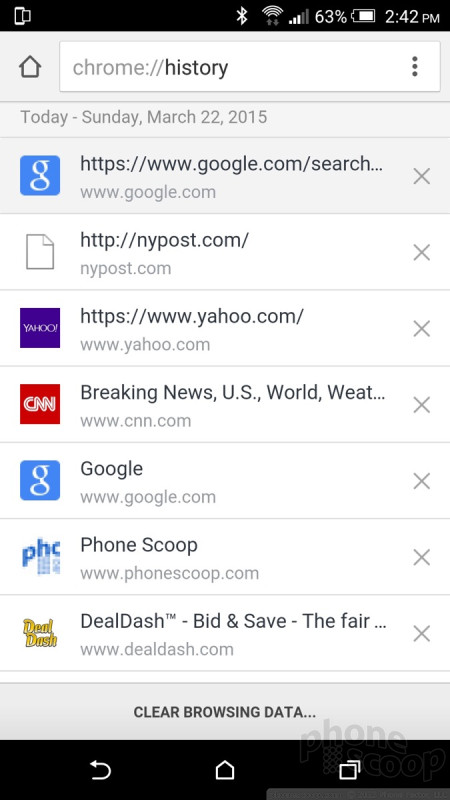Tap the CNN favicon

pos(40,404)
